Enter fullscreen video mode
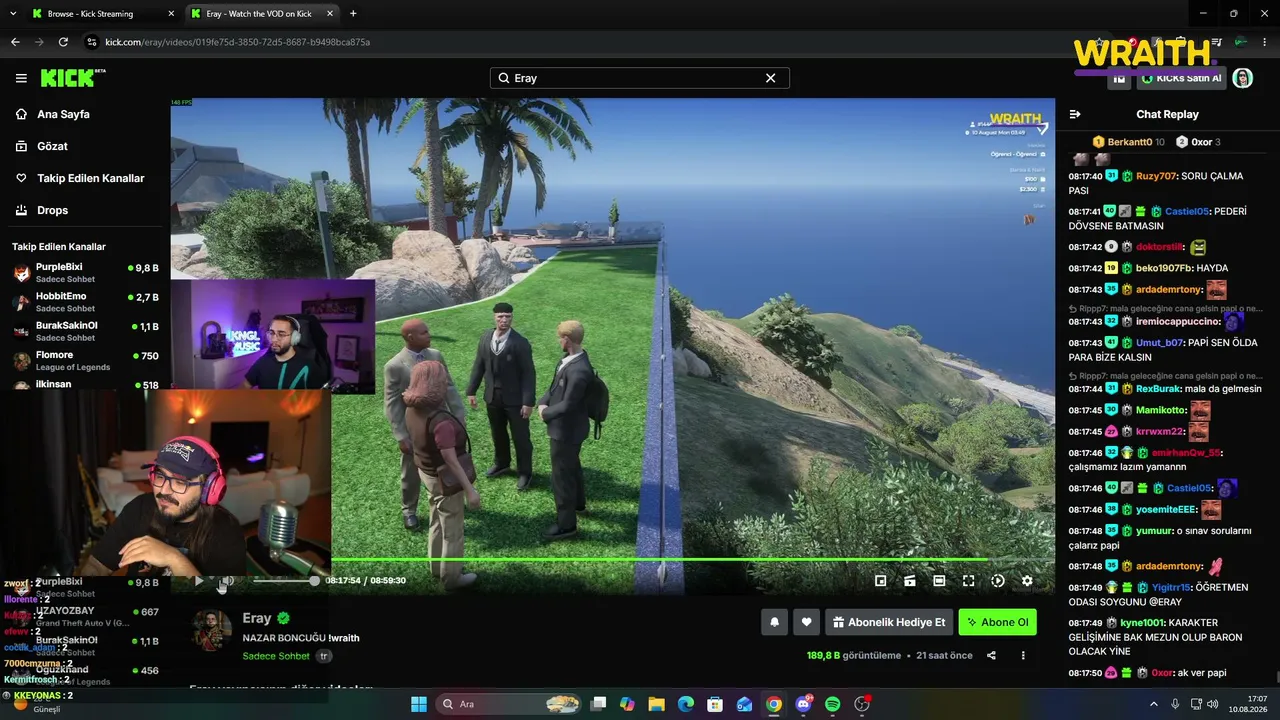The height and width of the screenshot is (720, 1280). point(968,580)
